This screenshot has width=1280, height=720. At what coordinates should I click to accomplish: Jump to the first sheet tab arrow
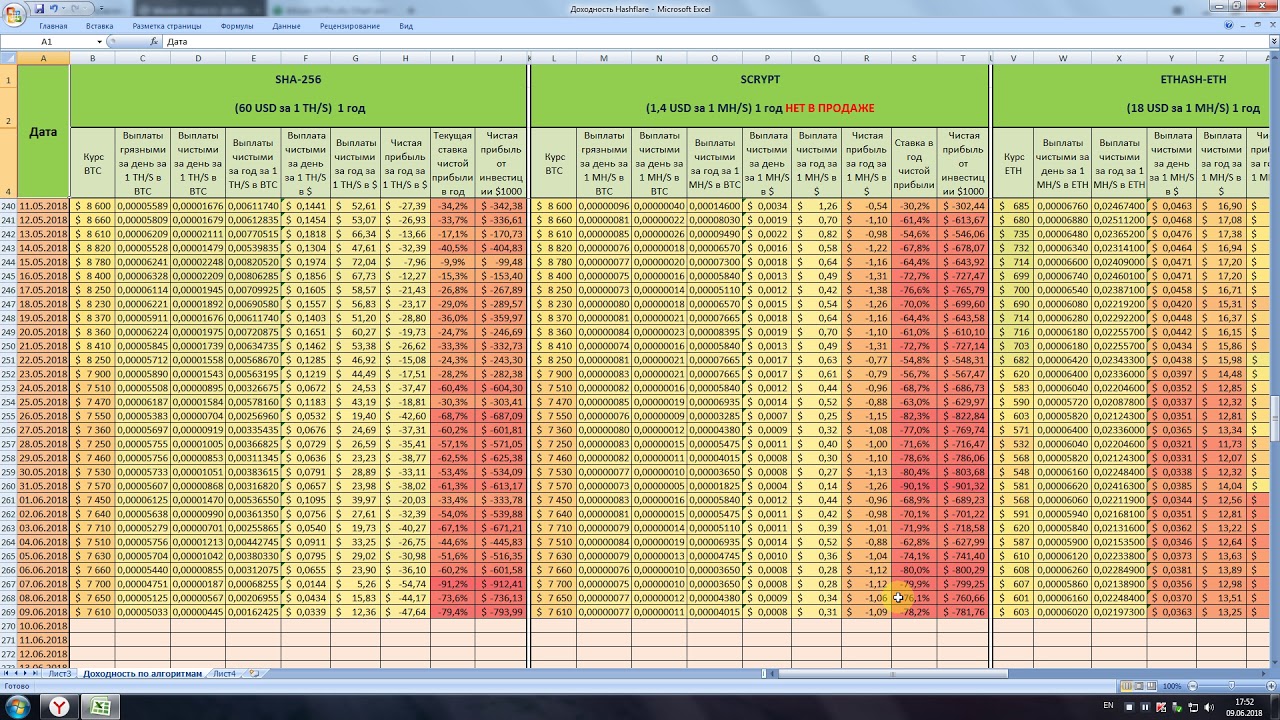click(x=7, y=674)
